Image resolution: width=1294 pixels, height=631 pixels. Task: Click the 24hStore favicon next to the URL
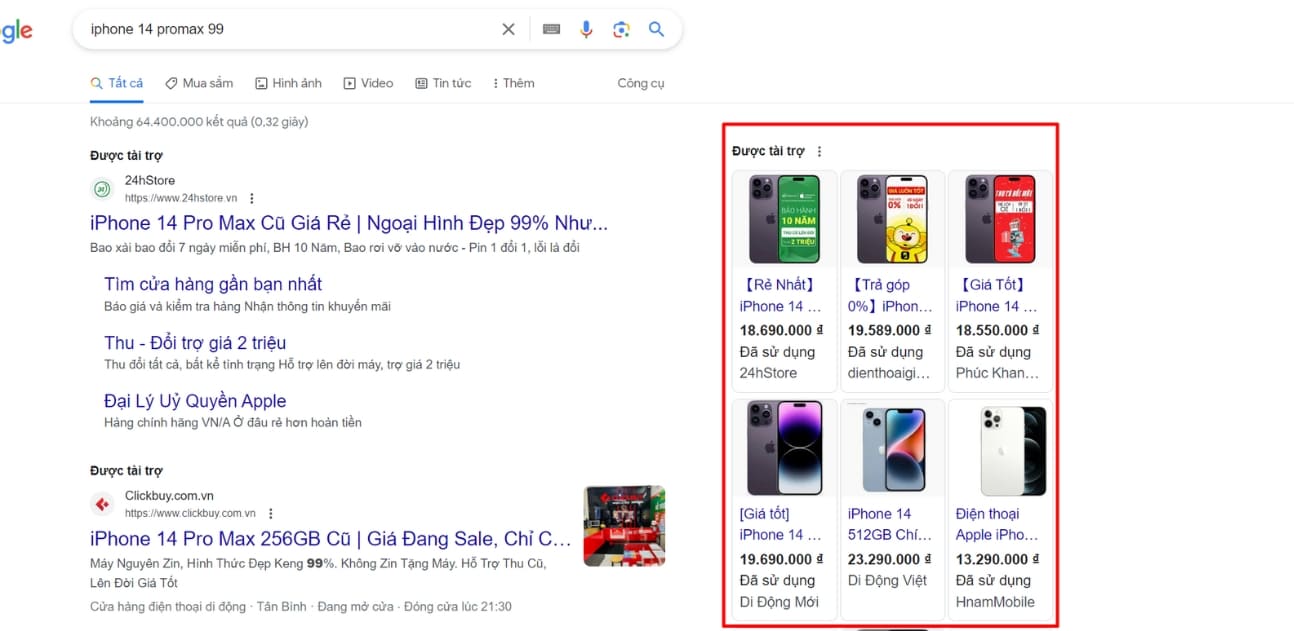pos(101,188)
